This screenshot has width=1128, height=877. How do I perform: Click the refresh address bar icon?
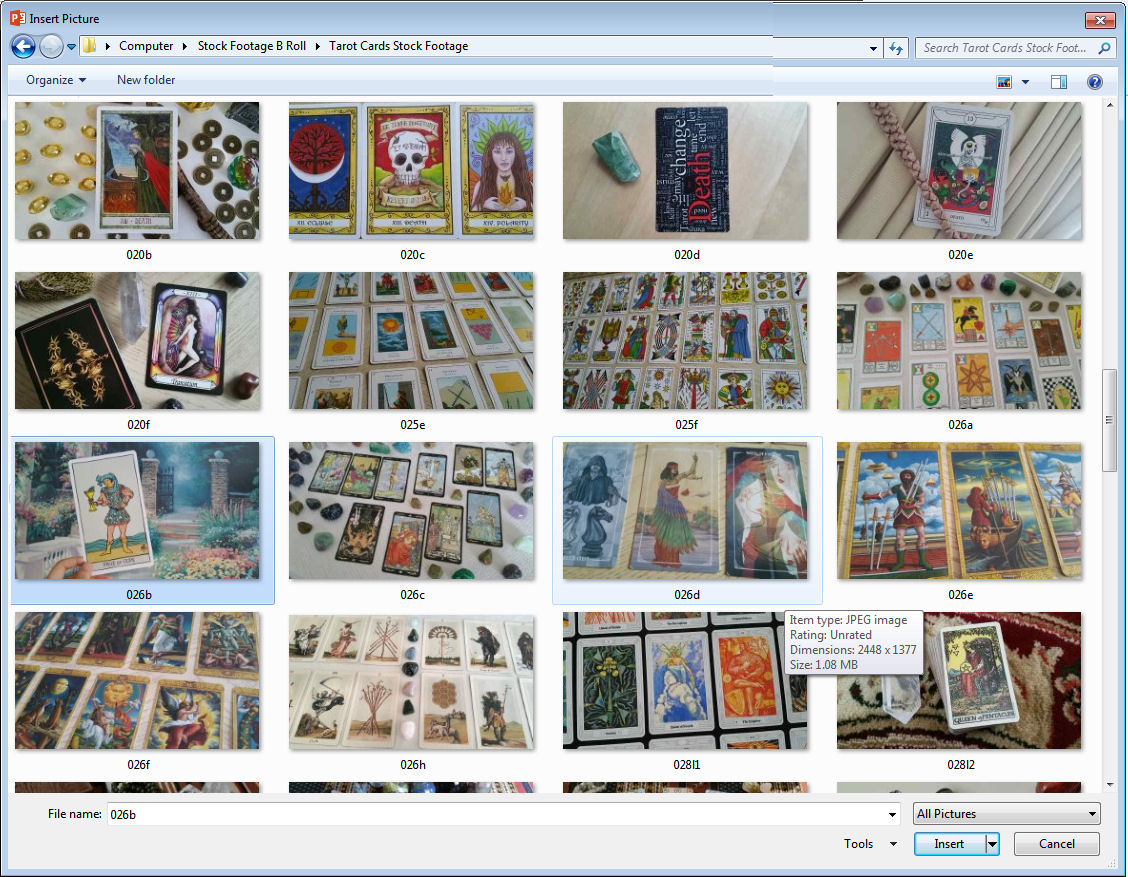click(896, 47)
